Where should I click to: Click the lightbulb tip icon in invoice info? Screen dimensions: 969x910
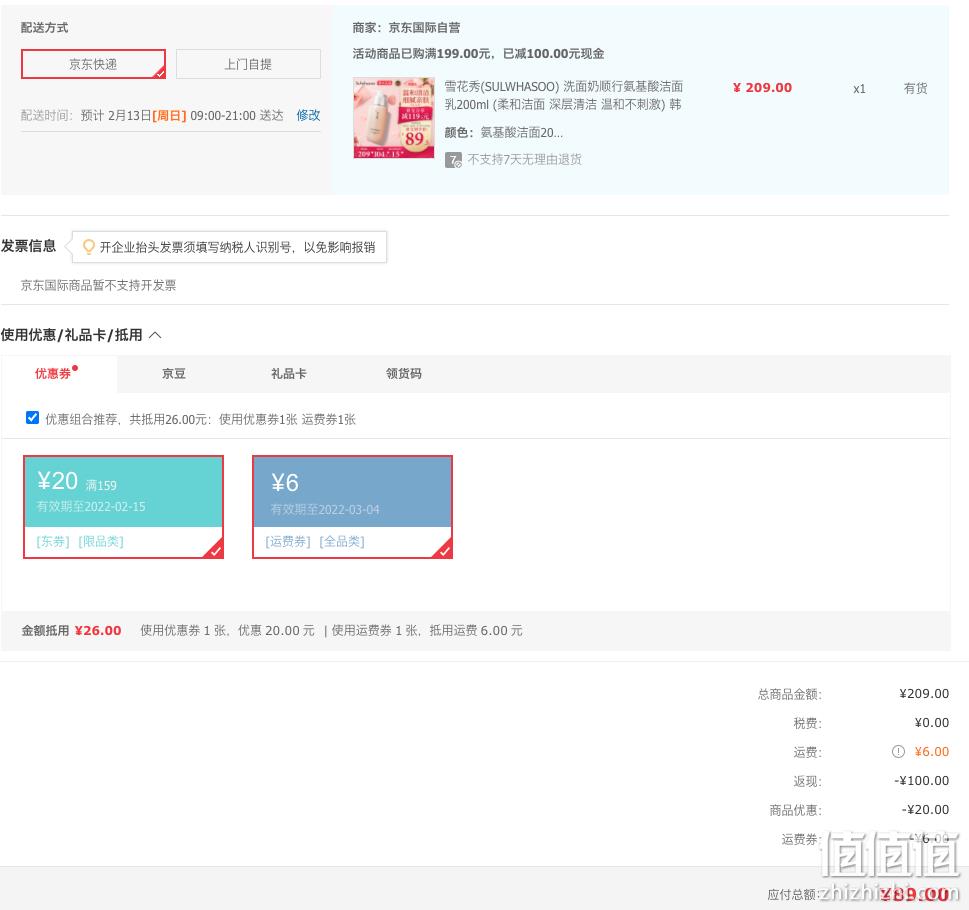pyautogui.click(x=88, y=247)
